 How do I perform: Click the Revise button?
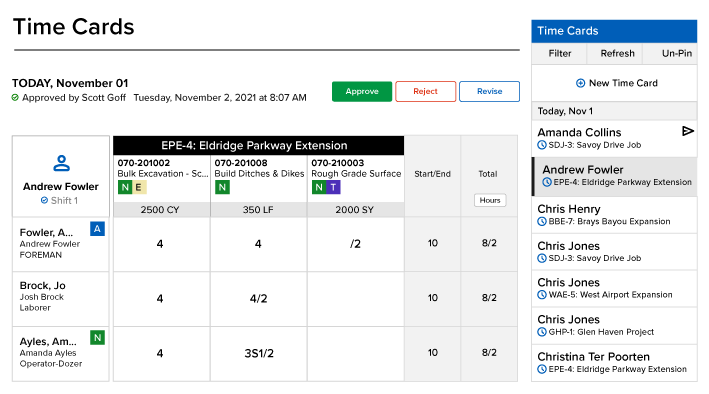489,91
